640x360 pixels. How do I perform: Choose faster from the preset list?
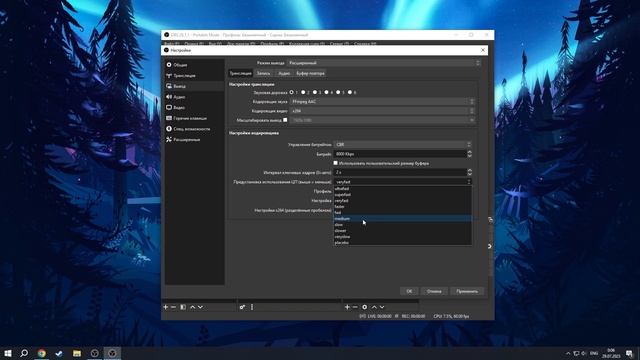tap(403, 207)
